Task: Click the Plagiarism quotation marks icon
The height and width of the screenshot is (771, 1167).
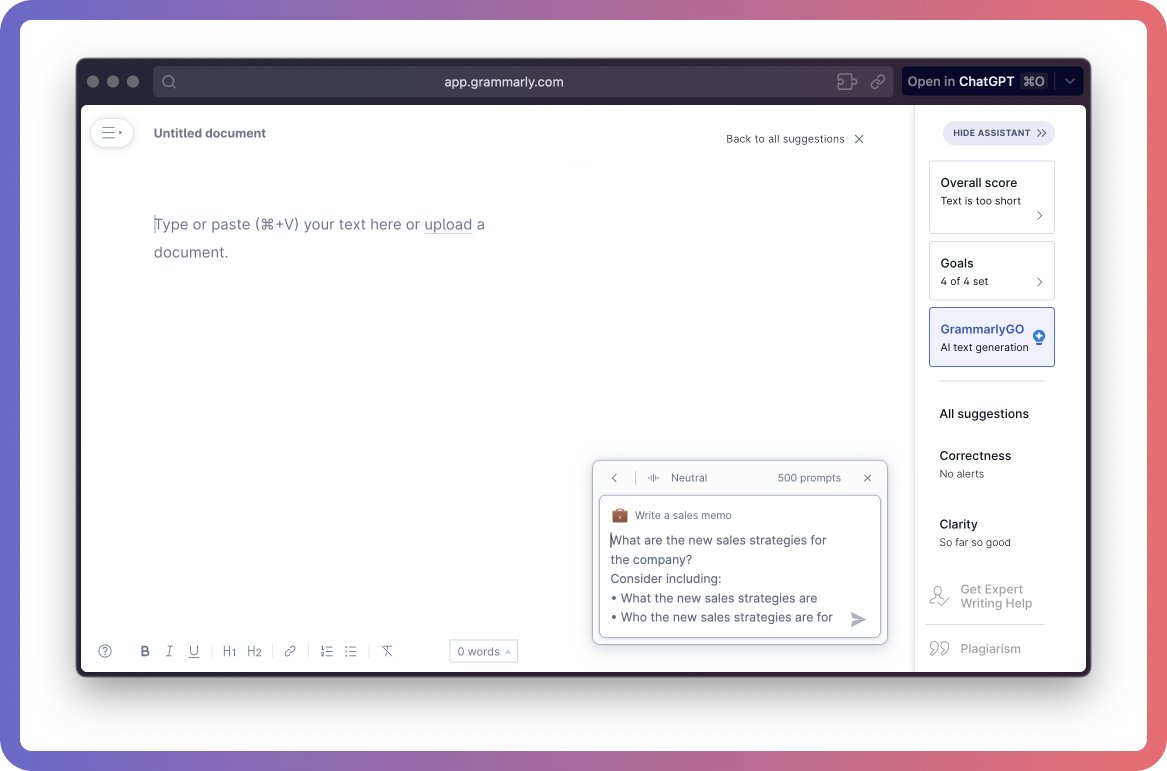Action: point(939,649)
